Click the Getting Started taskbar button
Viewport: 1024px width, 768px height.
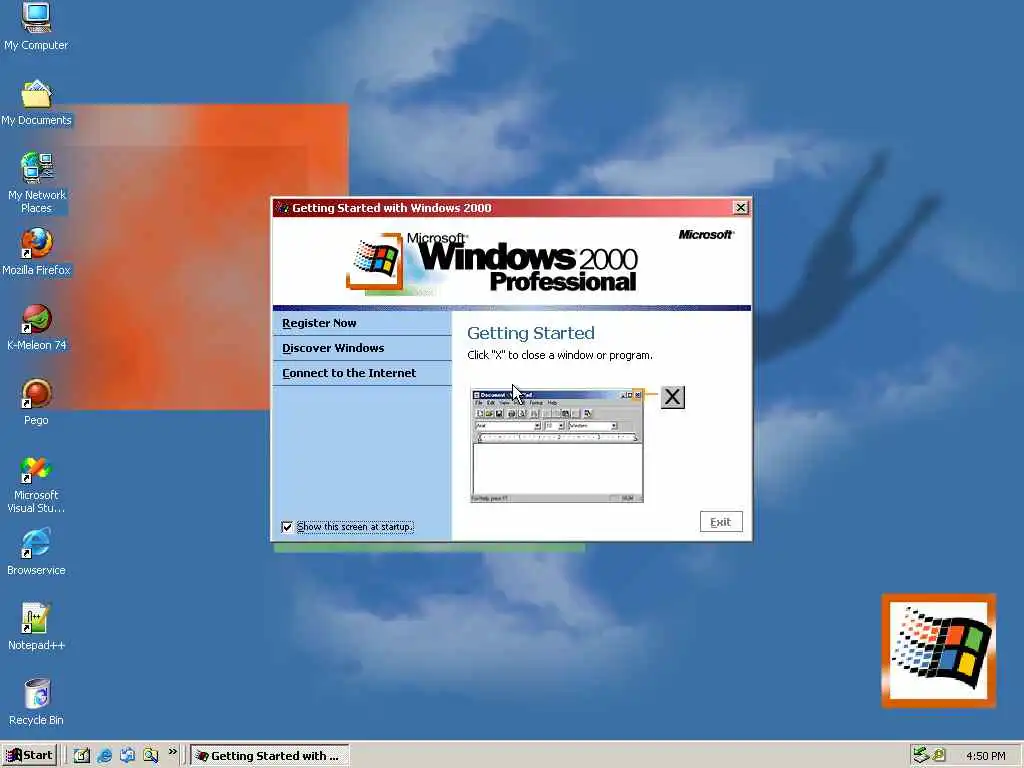[x=270, y=756]
